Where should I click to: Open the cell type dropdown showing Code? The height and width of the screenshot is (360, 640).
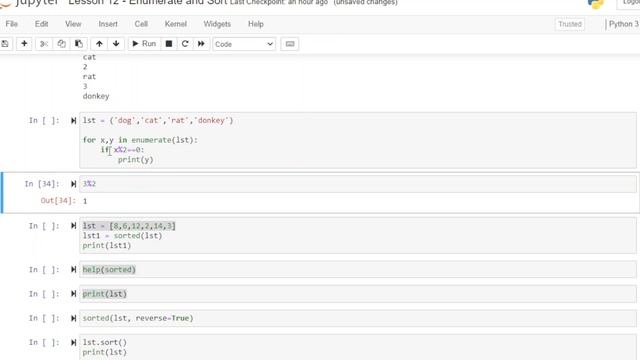pos(244,44)
